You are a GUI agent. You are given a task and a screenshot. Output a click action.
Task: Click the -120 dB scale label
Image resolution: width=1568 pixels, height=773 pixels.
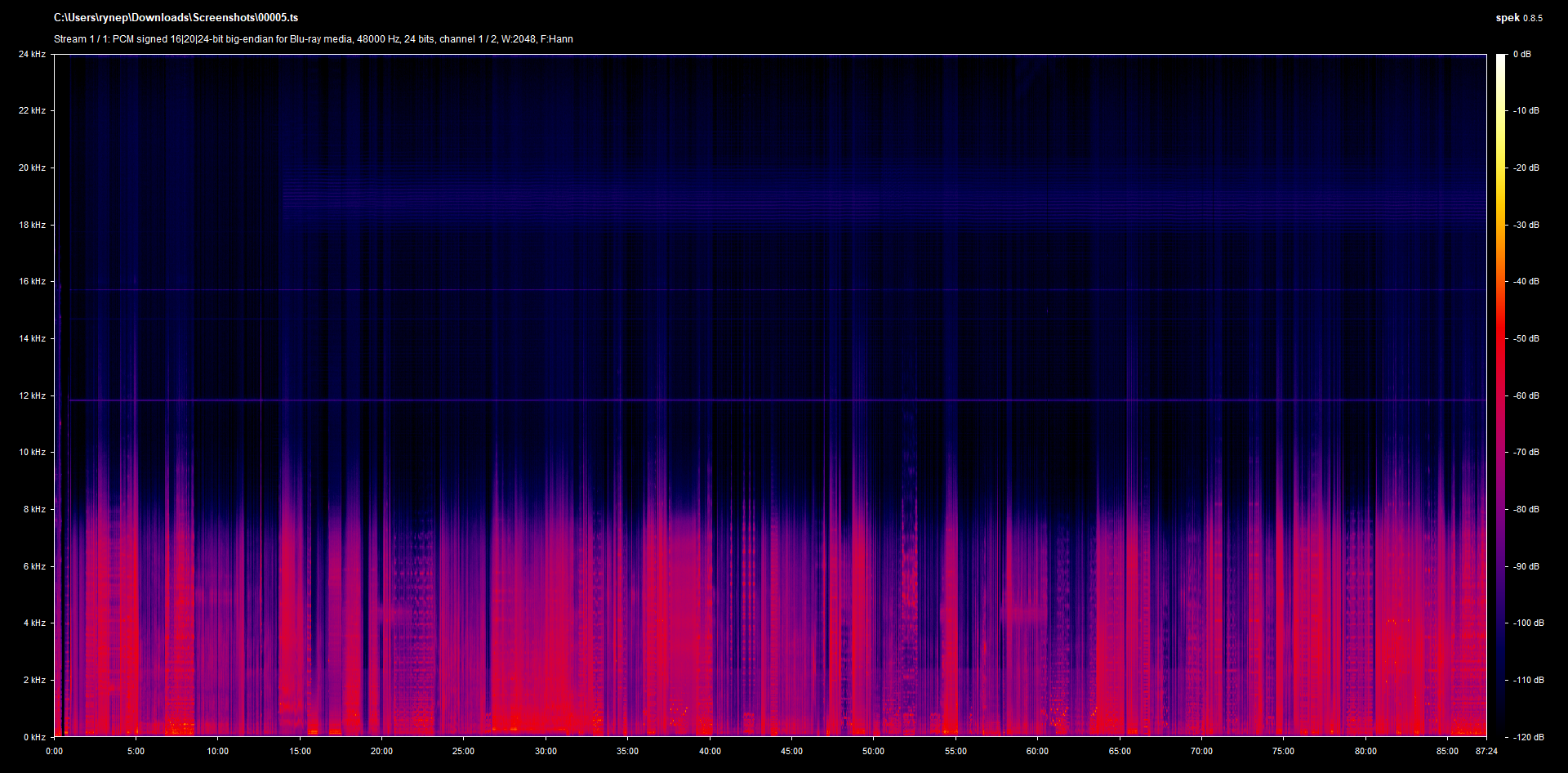coord(1526,737)
